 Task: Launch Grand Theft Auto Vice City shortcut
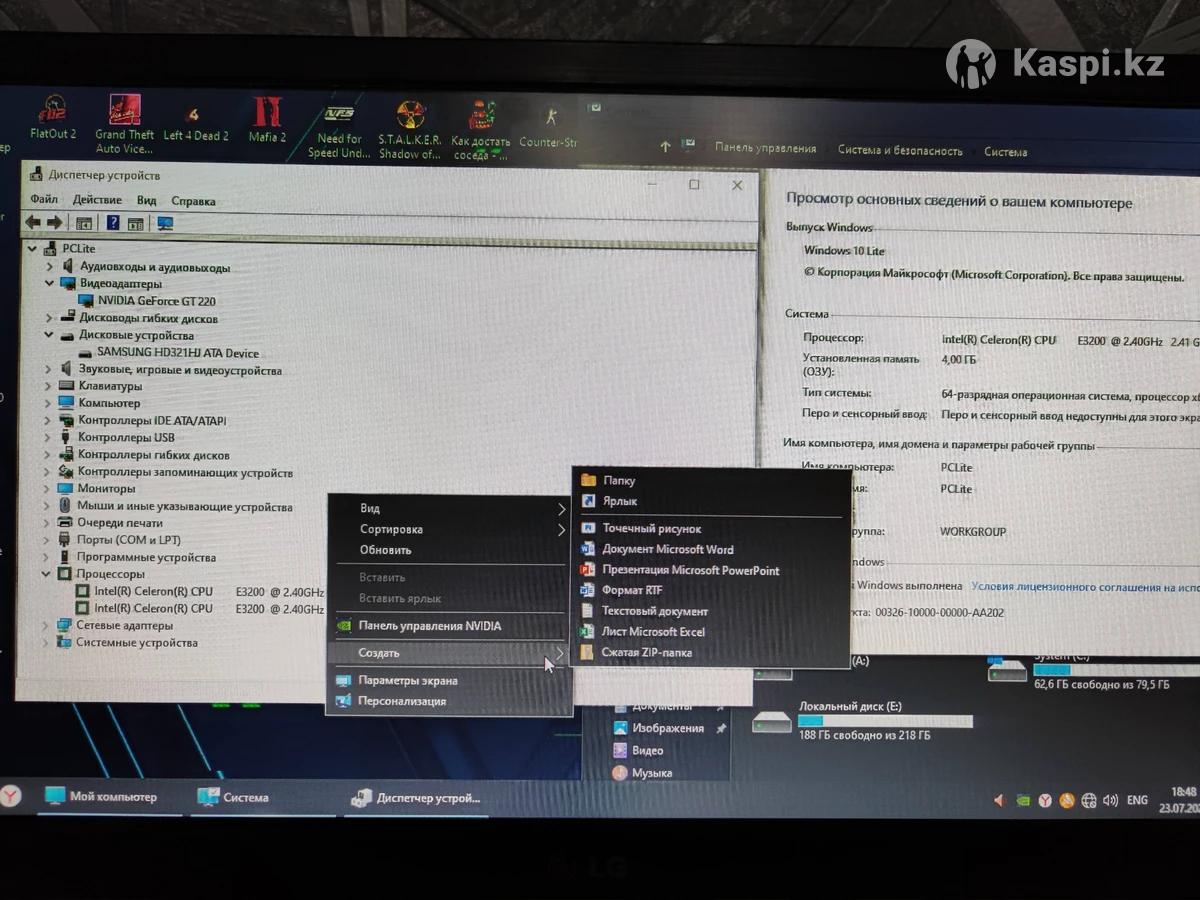(124, 124)
